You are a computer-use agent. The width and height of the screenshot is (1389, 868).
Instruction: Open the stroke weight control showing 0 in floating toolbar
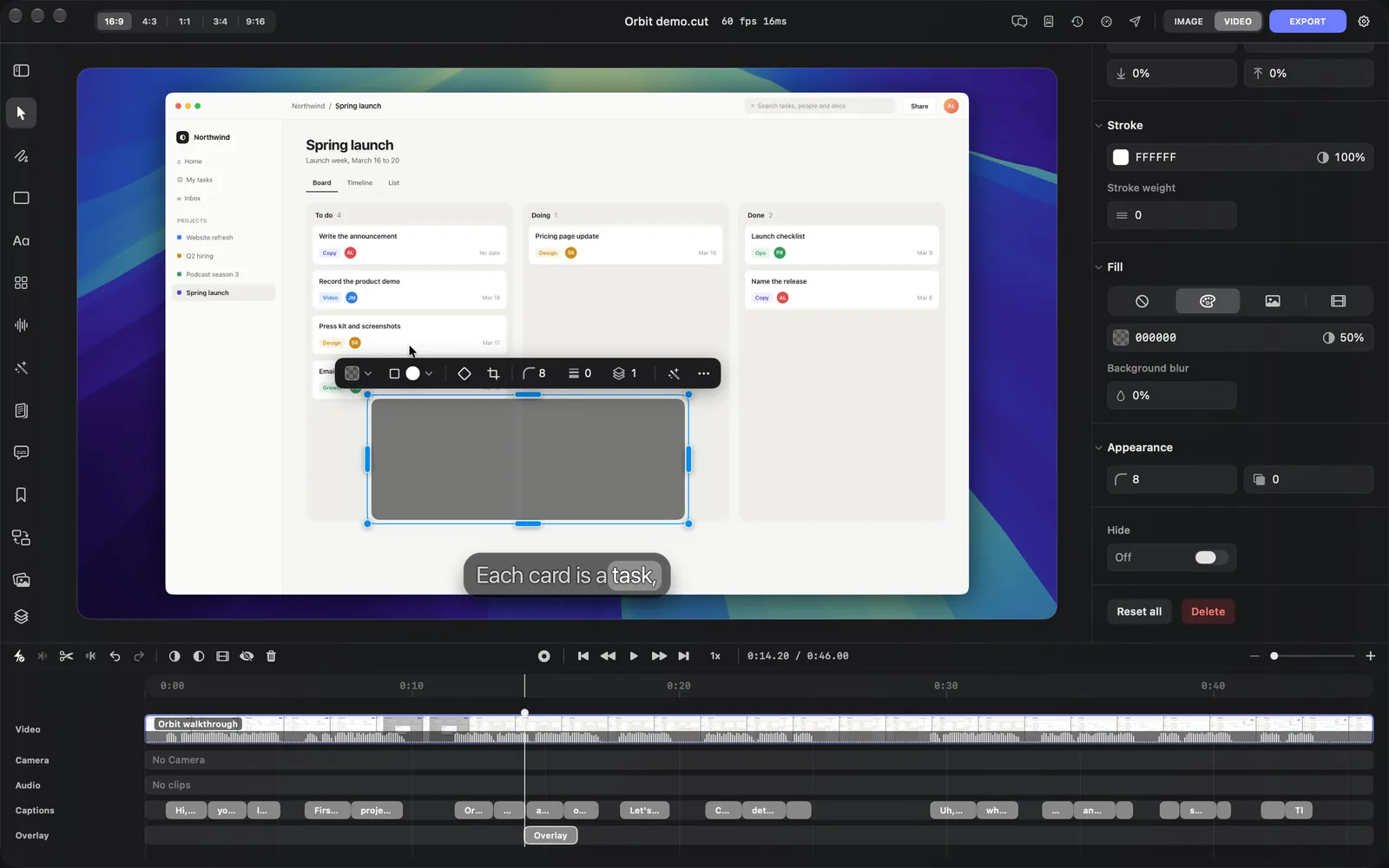pos(580,373)
